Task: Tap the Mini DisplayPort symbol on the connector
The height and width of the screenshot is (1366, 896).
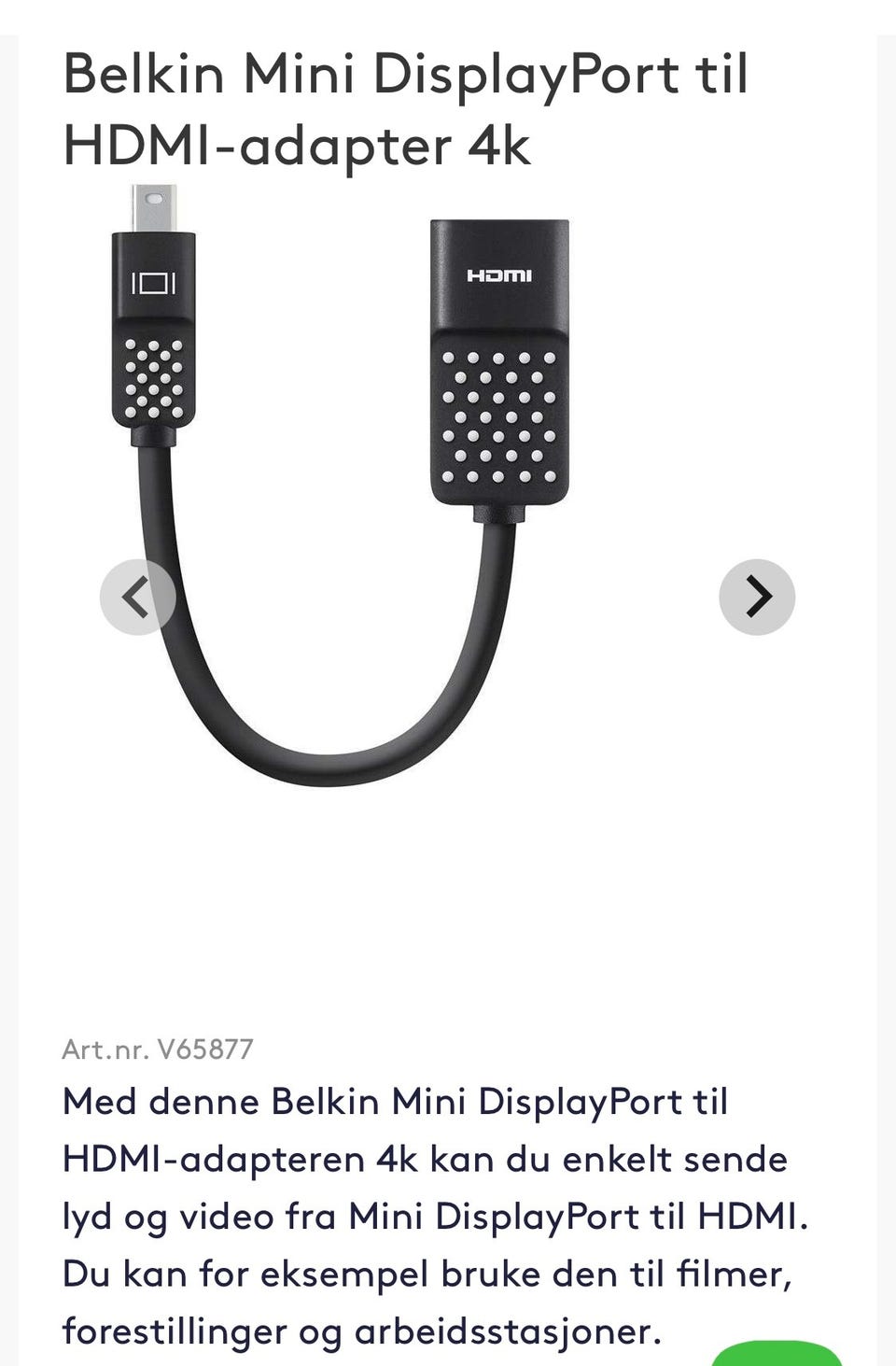Action: 153,282
